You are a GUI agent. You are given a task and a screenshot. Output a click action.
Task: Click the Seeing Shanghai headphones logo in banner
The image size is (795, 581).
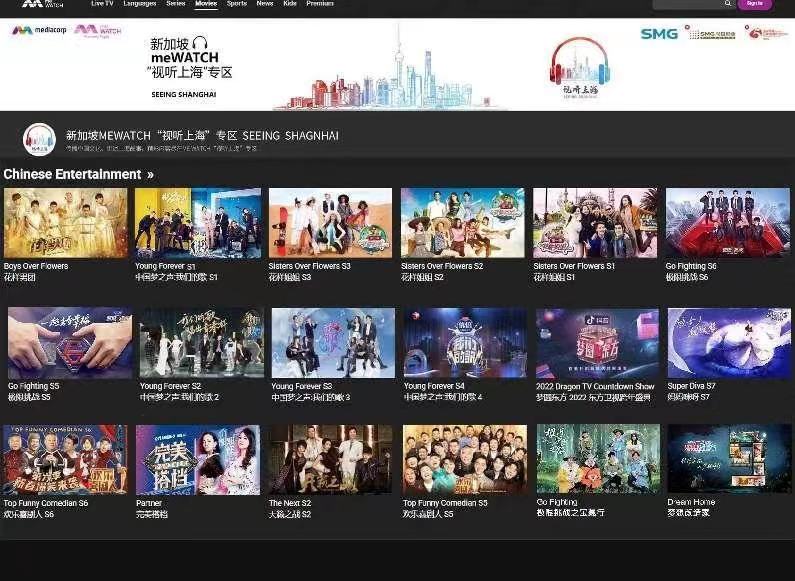tap(579, 67)
